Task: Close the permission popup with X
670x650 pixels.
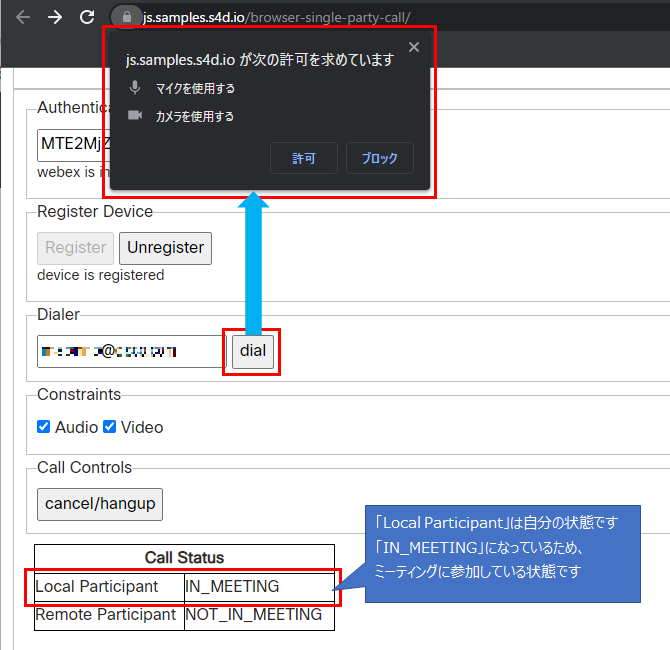Action: click(x=414, y=47)
